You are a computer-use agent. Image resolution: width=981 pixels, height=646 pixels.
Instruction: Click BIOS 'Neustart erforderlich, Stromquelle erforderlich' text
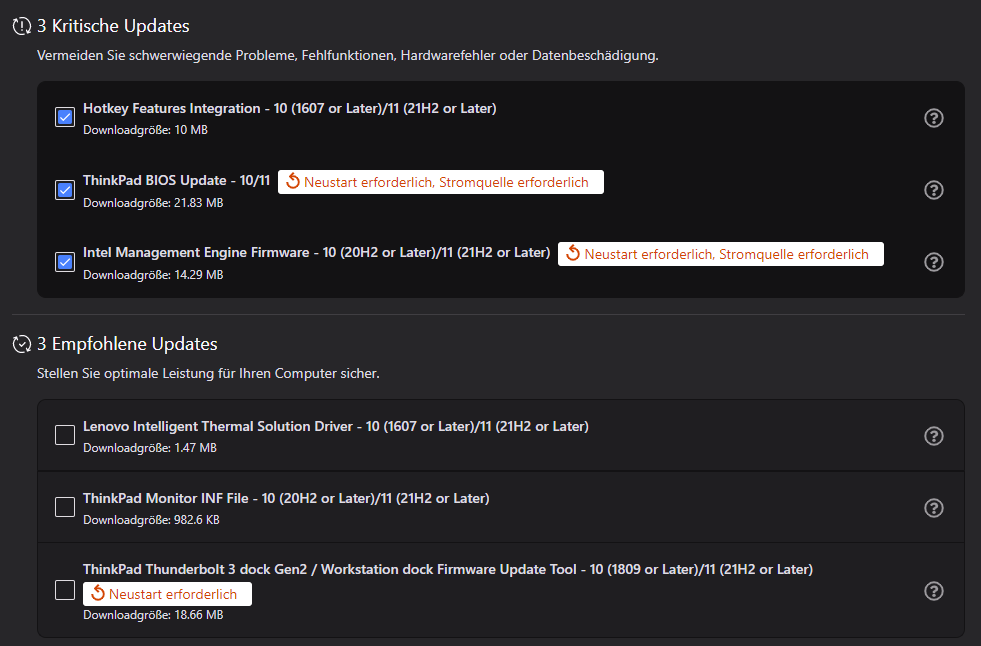[x=446, y=183]
